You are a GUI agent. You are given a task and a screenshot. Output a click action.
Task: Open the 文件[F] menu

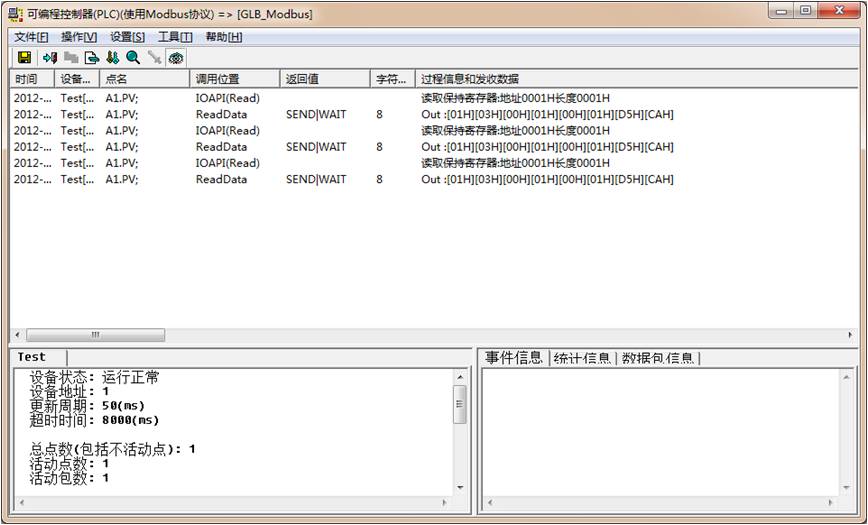tap(31, 37)
